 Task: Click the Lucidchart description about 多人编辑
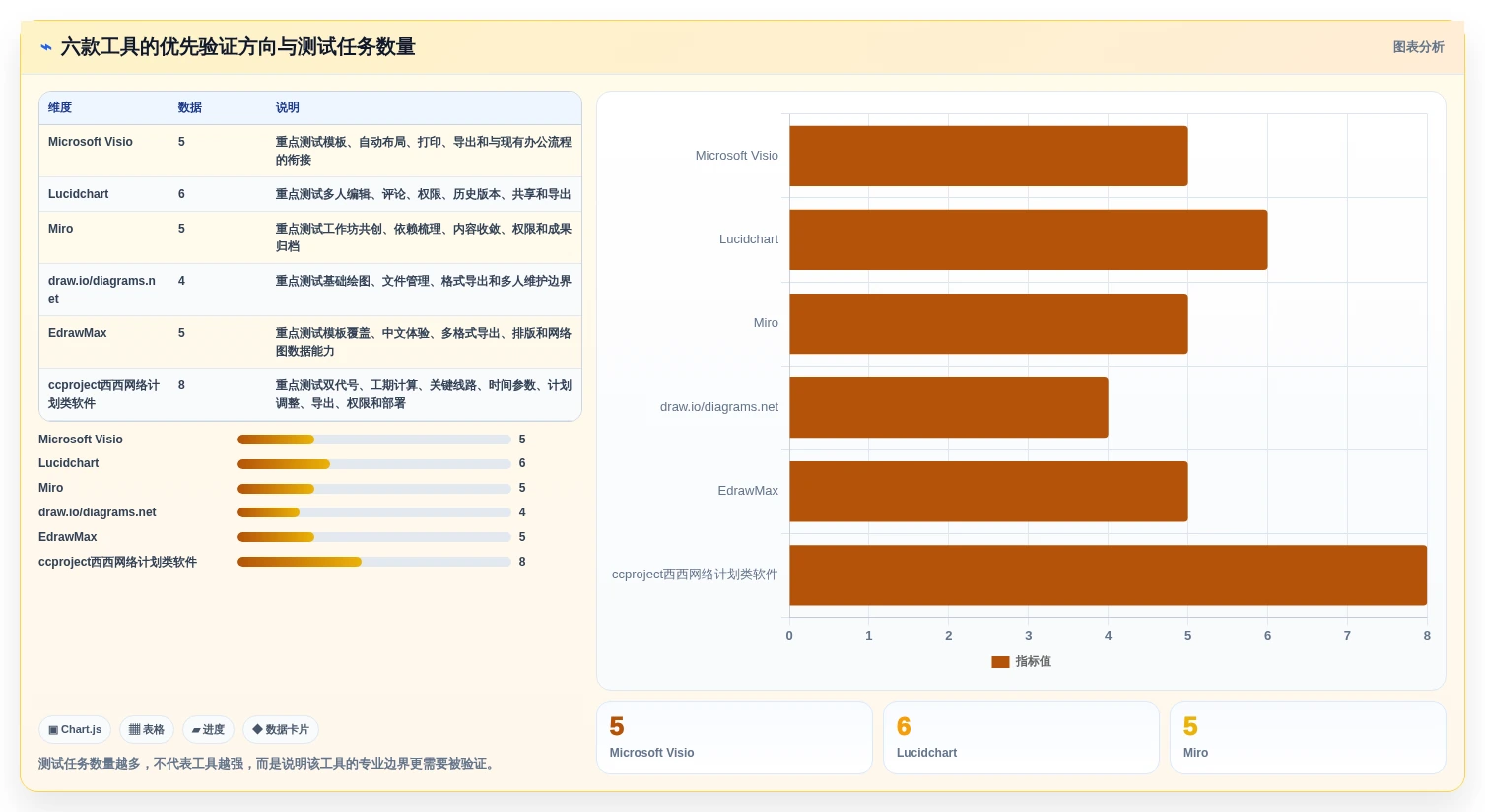pos(424,194)
